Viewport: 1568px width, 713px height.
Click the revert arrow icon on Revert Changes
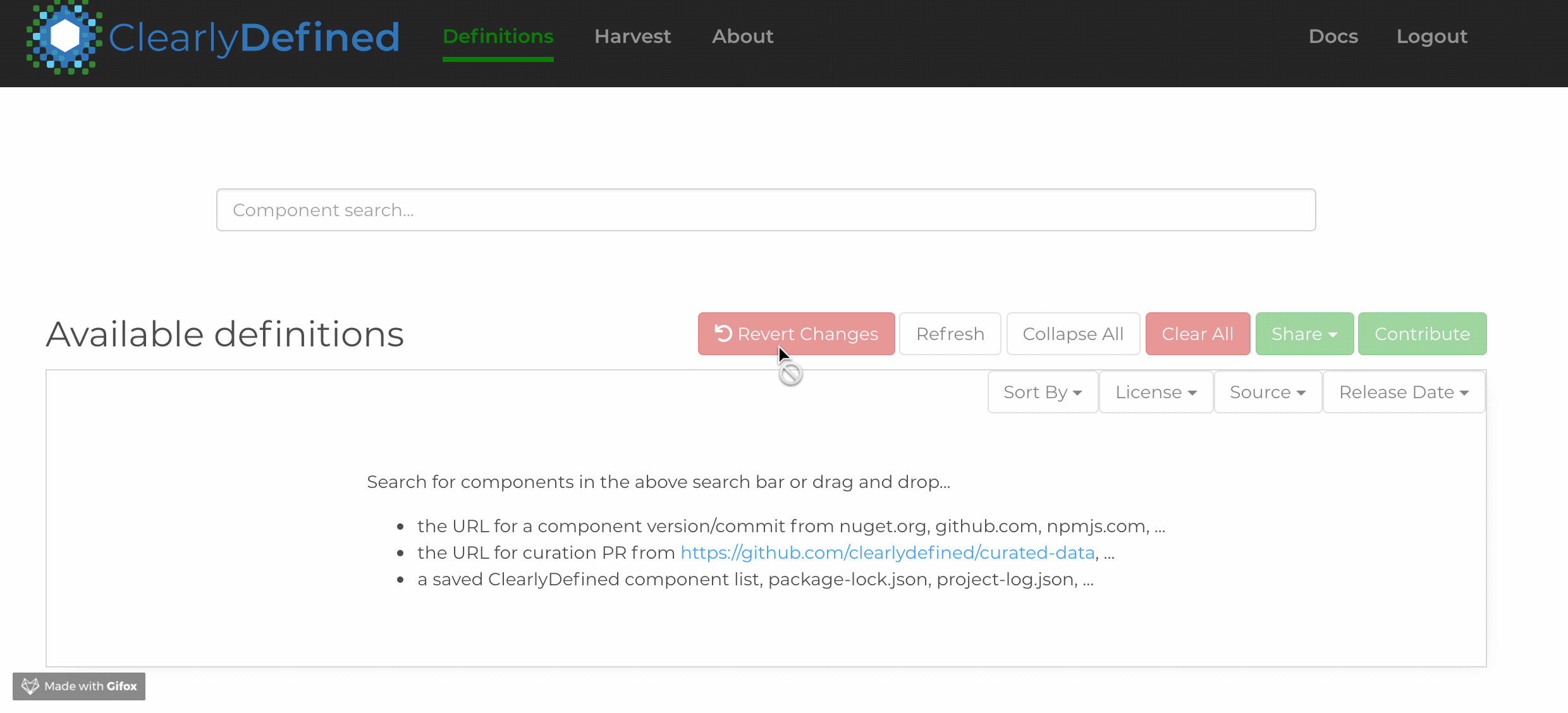723,334
